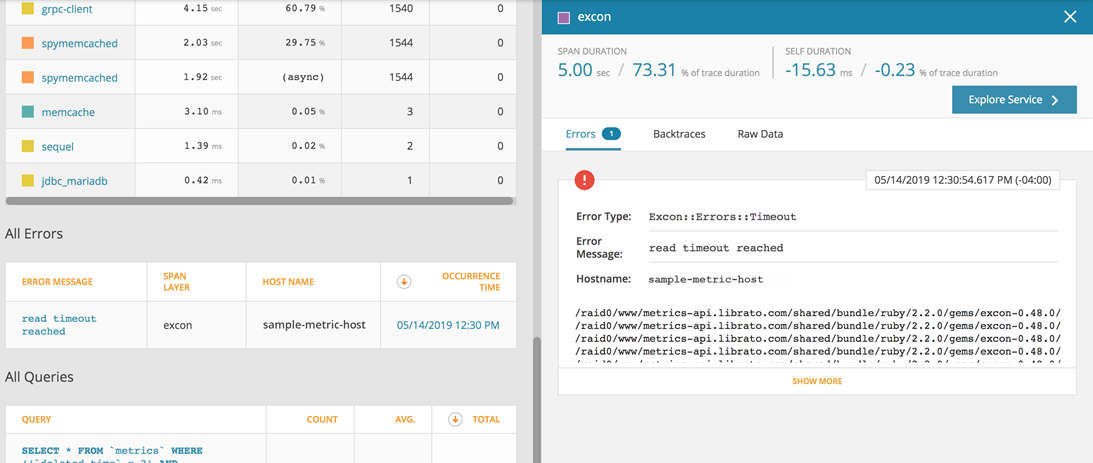Click the 05/14/2019 12:30 PM occurrence link
The width and height of the screenshot is (1093, 463).
[x=448, y=325]
